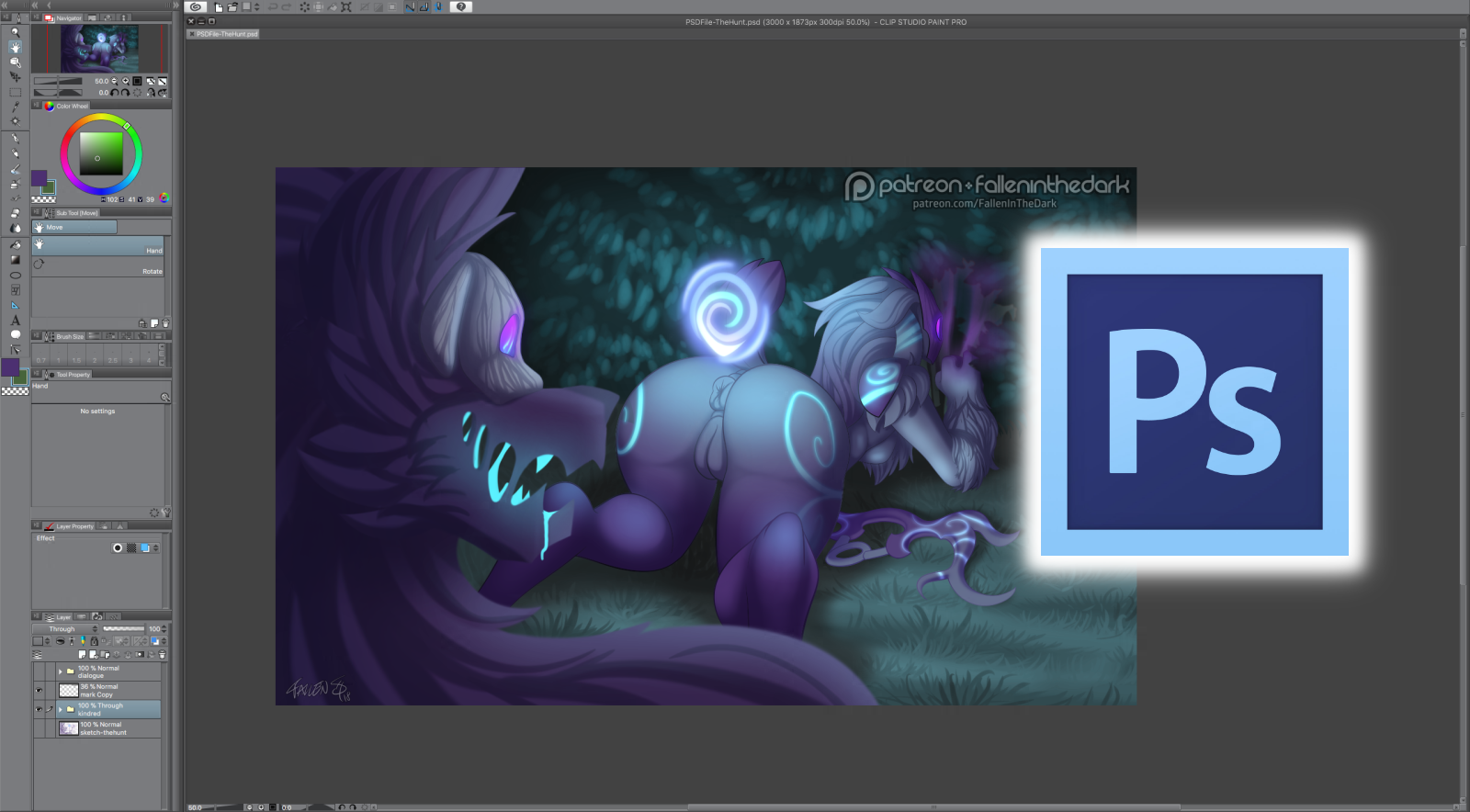Viewport: 1470px width, 812px height.
Task: Select the Move hand tool in toolbox
Action: click(x=15, y=47)
